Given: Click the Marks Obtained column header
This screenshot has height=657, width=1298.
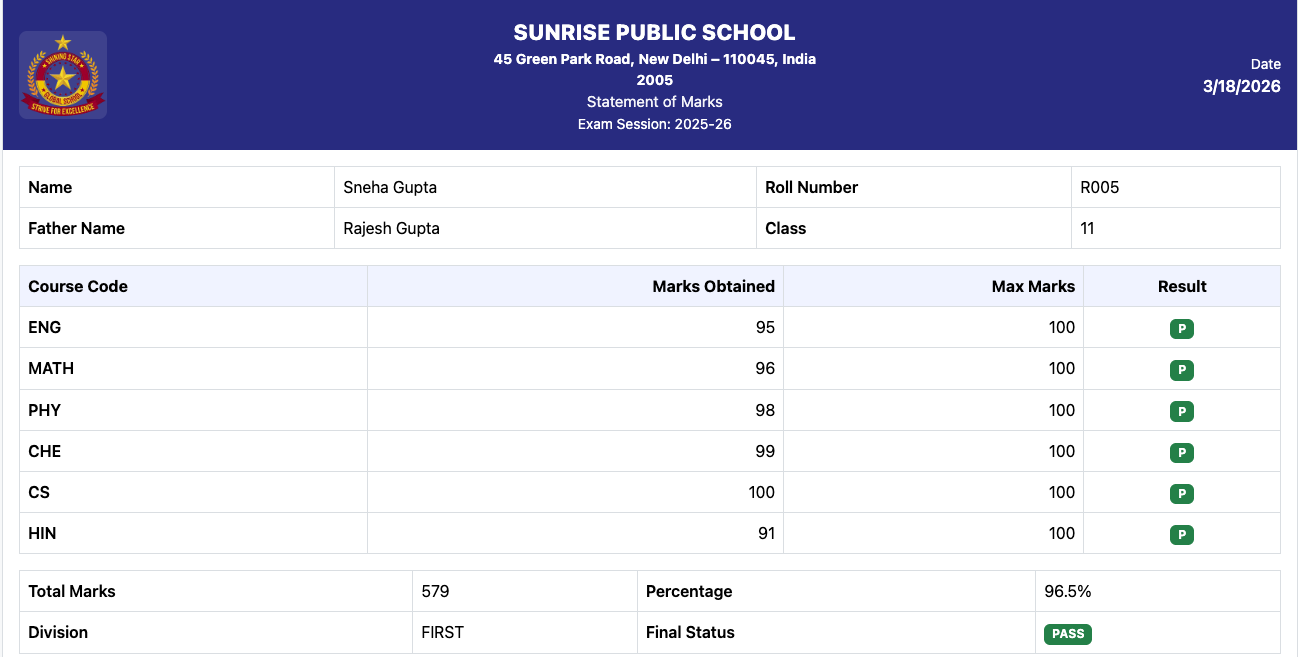Looking at the screenshot, I should click(x=713, y=286).
